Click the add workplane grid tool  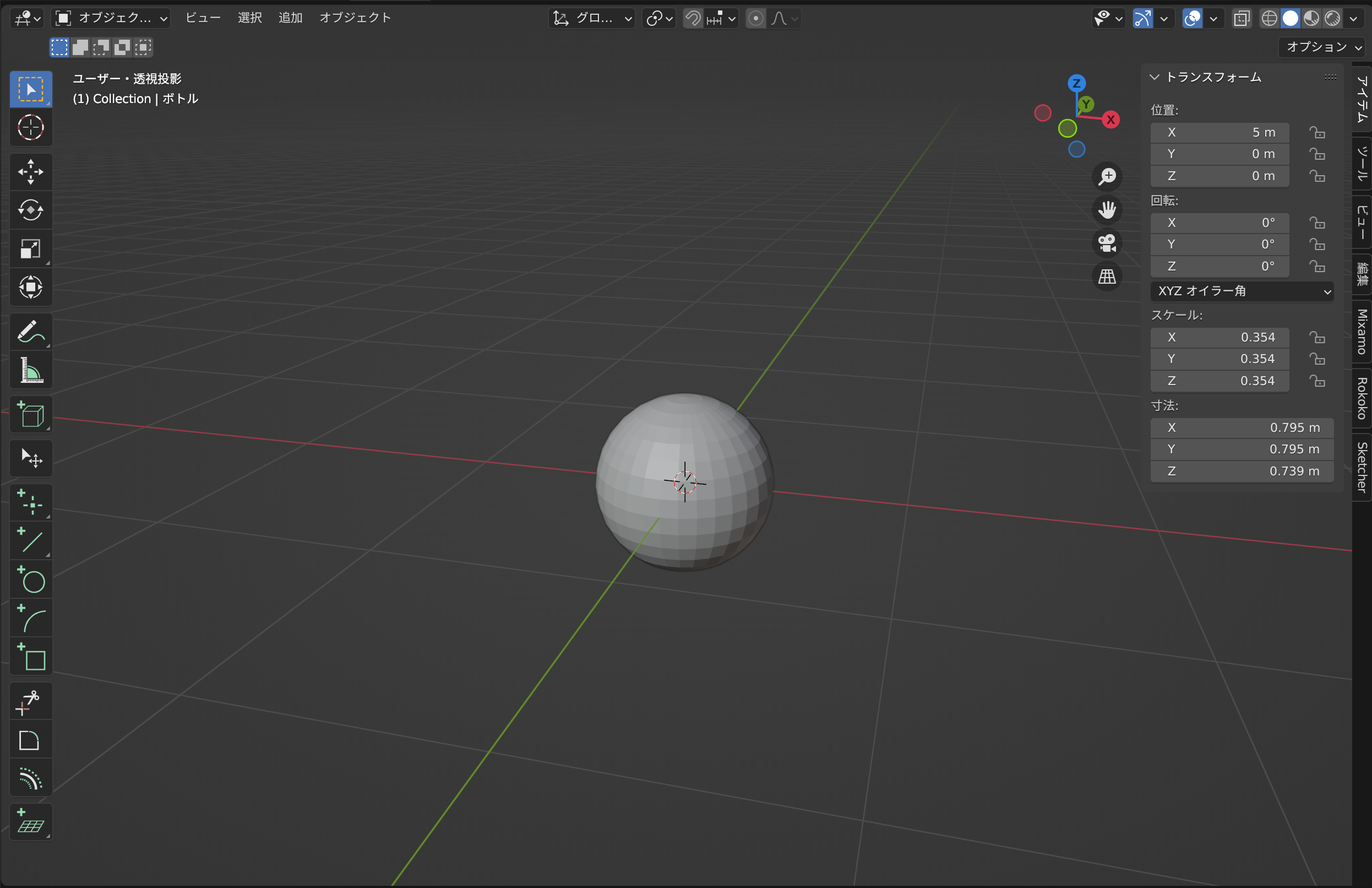pyautogui.click(x=31, y=822)
